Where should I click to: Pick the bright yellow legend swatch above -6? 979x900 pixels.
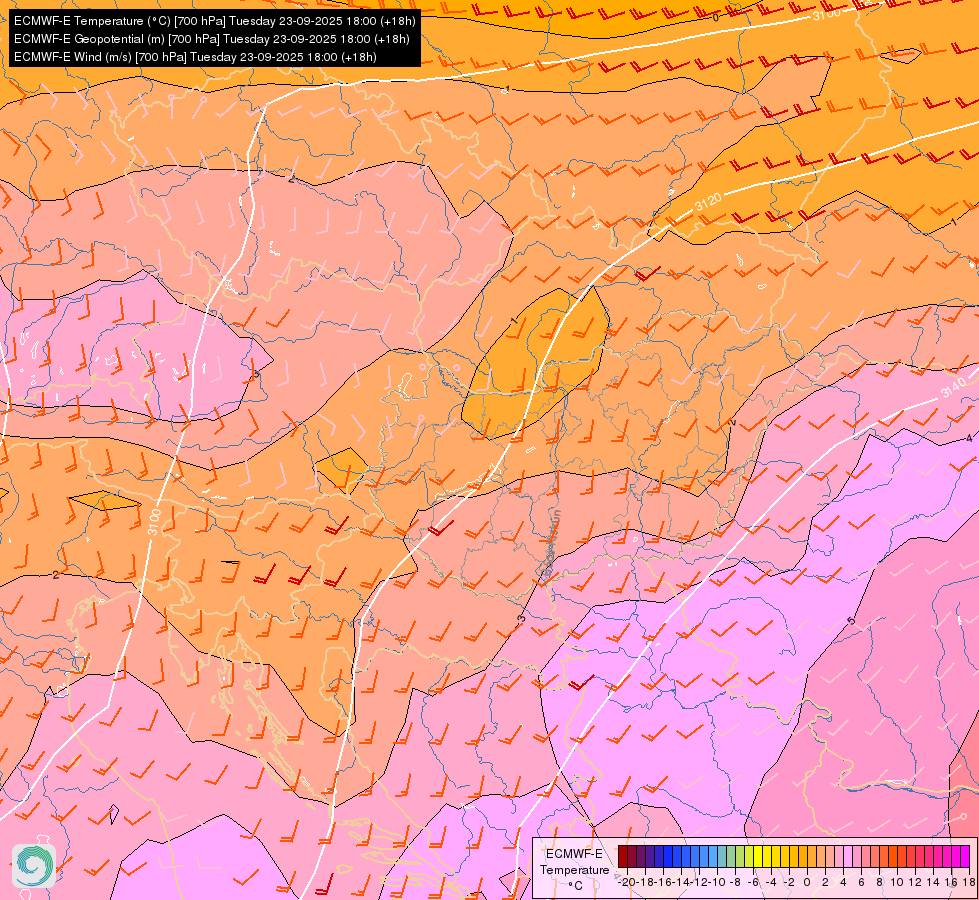click(758, 856)
